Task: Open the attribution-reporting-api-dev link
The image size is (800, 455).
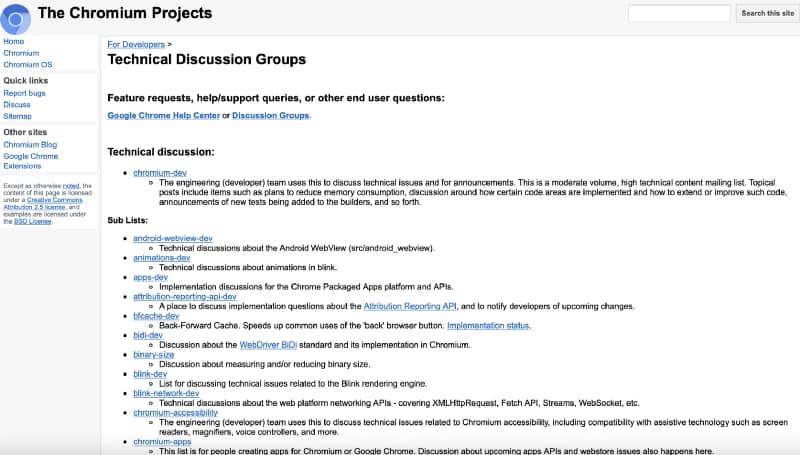Action: (x=185, y=296)
